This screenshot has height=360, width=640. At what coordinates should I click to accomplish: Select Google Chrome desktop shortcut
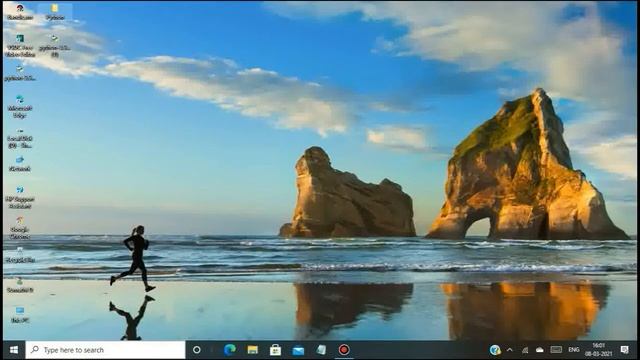20,228
